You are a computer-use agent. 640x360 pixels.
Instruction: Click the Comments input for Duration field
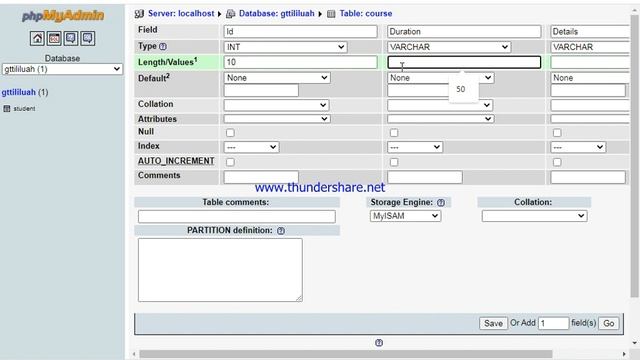pyautogui.click(x=424, y=177)
